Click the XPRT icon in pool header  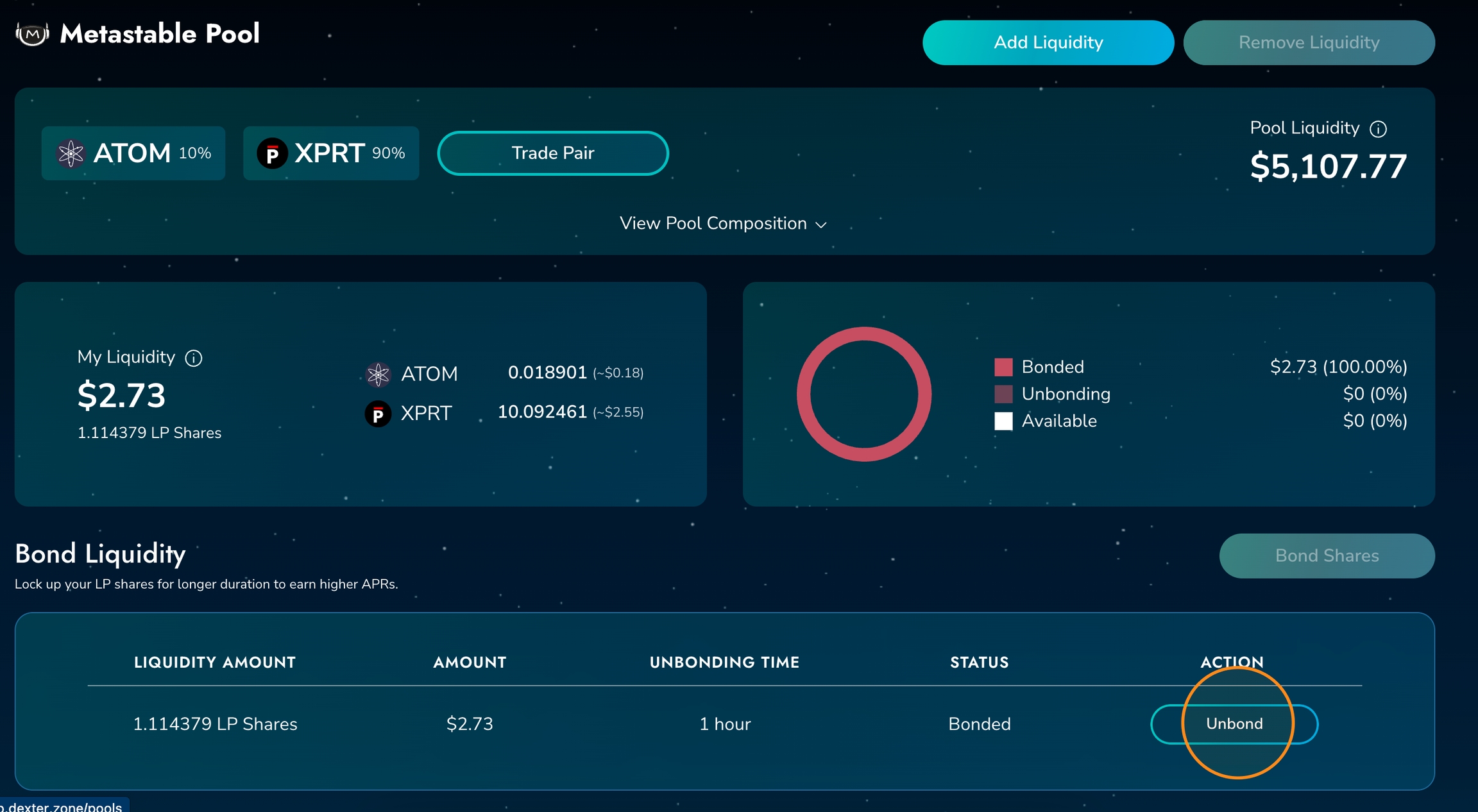(x=272, y=153)
